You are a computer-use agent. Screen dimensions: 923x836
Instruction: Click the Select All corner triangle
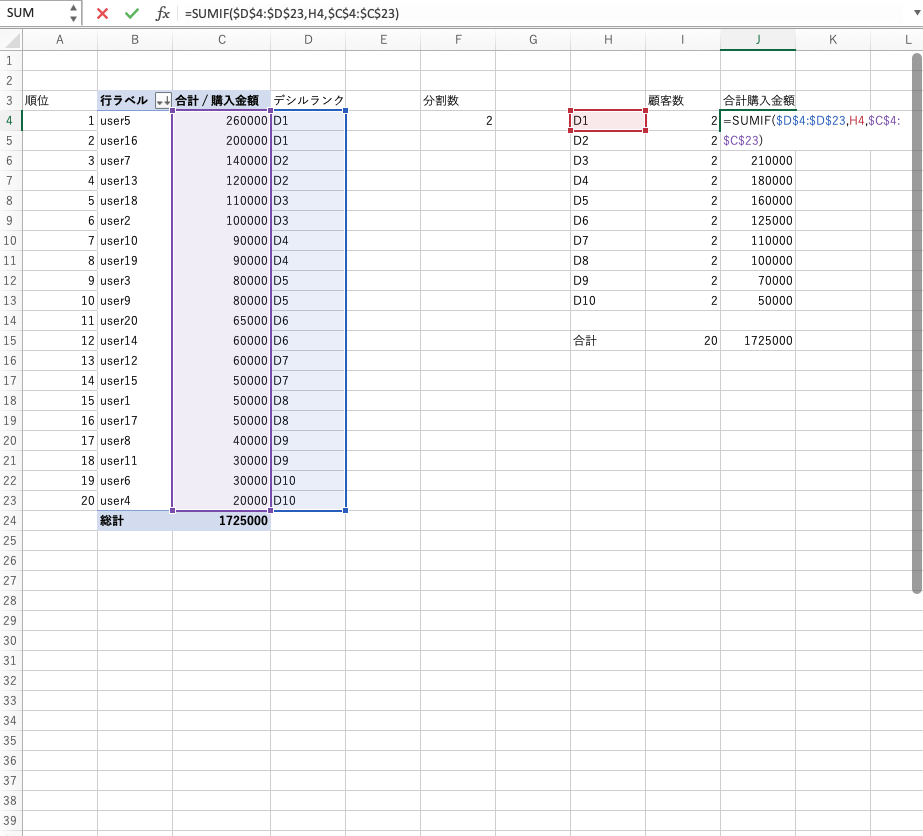click(x=11, y=40)
